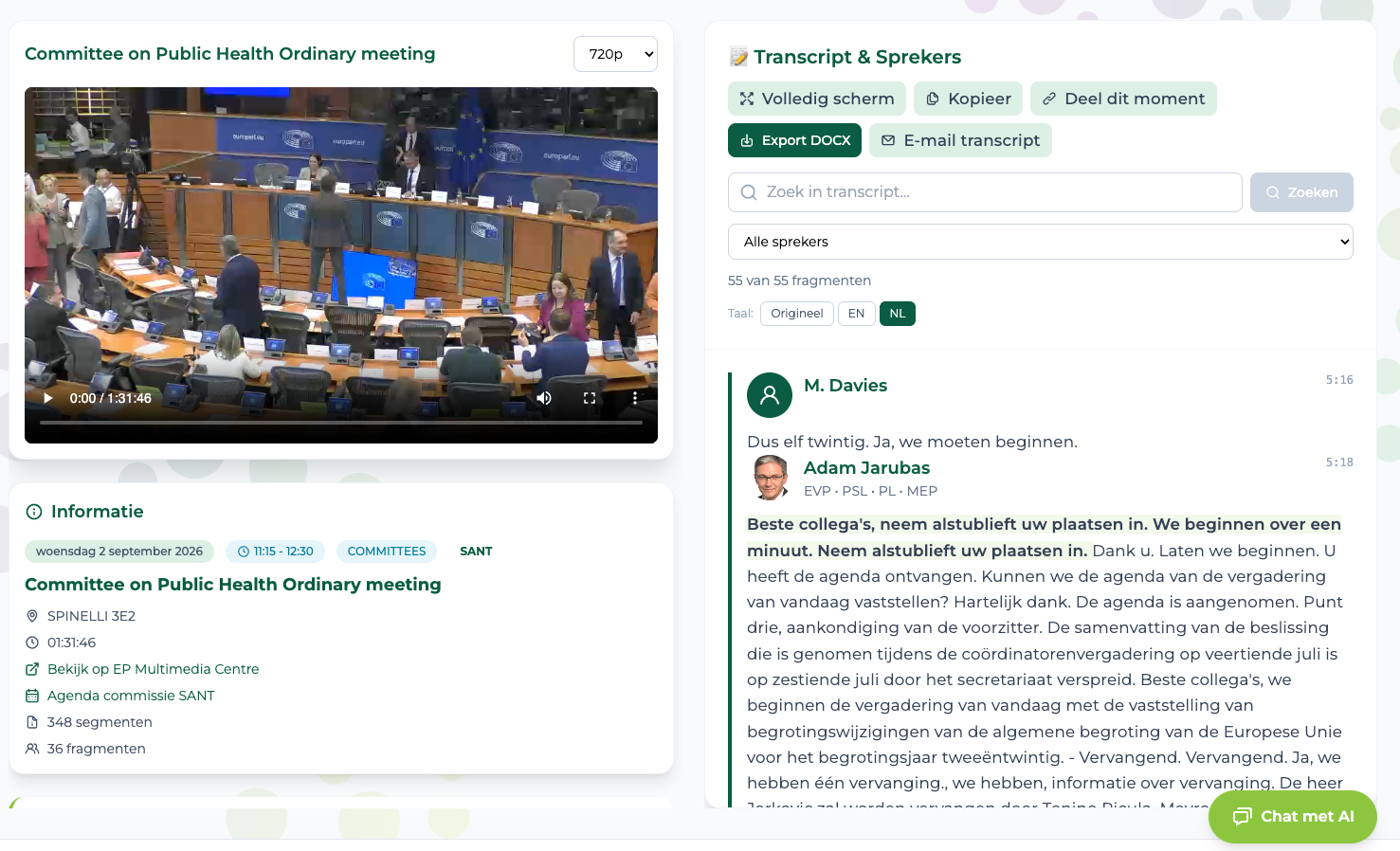The width and height of the screenshot is (1400, 851).
Task: Click EVP · PSL · PL · MEP affiliation text
Action: (x=870, y=491)
